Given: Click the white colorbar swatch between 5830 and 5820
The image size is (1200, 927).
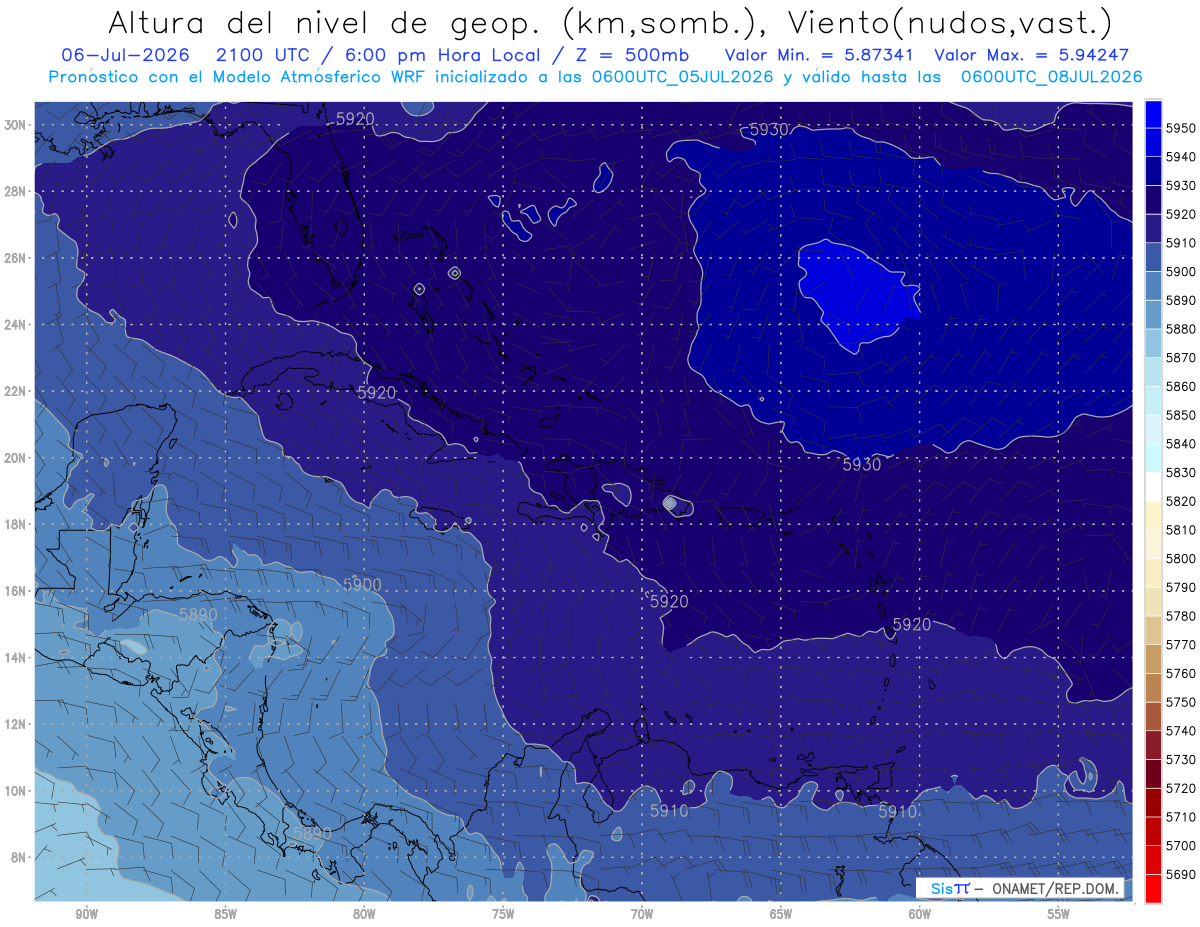Looking at the screenshot, I should point(1153,487).
